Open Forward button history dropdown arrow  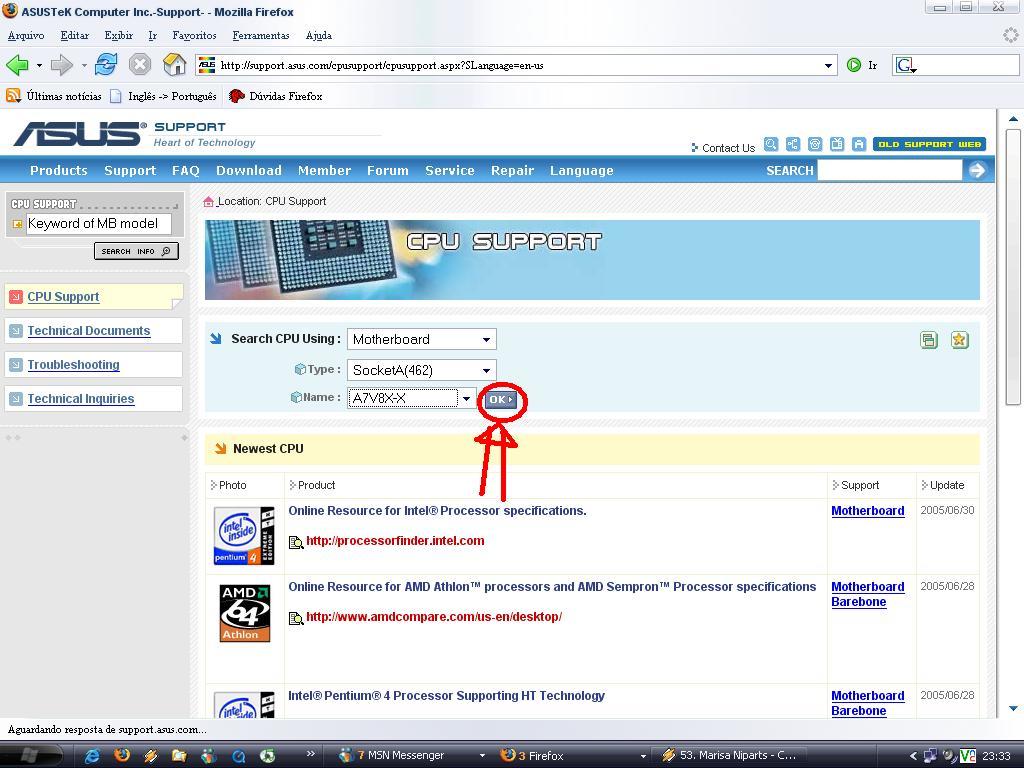[84, 65]
